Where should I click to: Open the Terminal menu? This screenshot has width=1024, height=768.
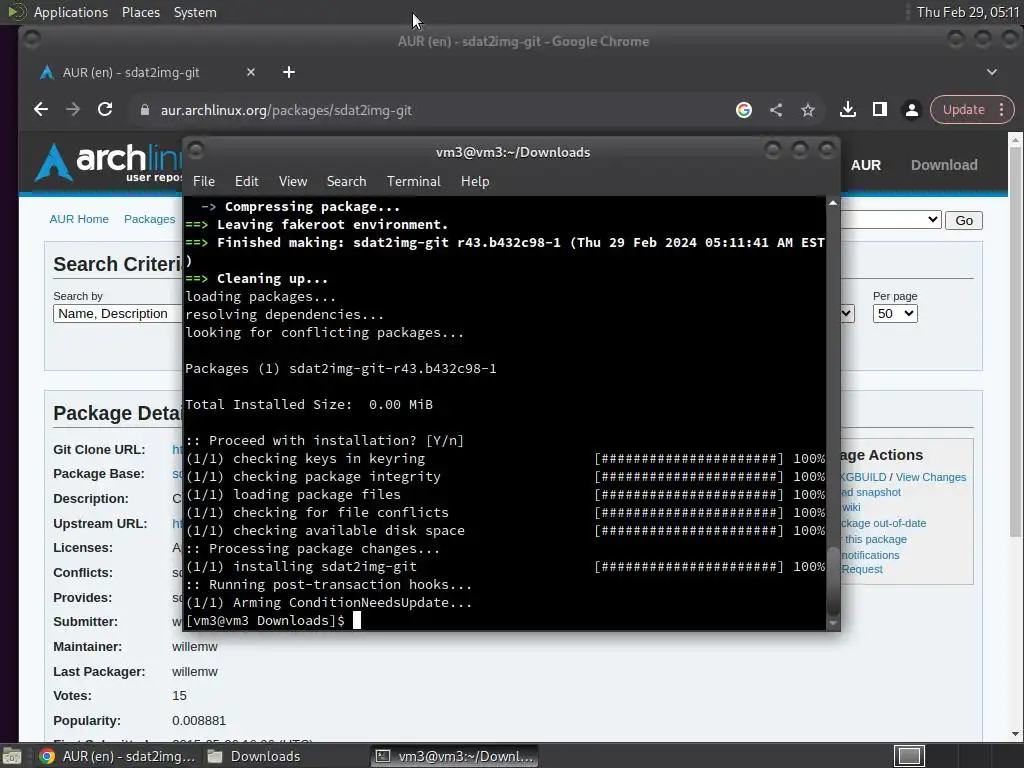[x=413, y=182]
